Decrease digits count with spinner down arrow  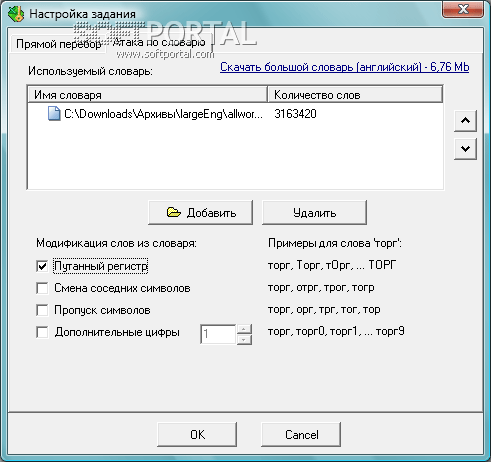244,339
